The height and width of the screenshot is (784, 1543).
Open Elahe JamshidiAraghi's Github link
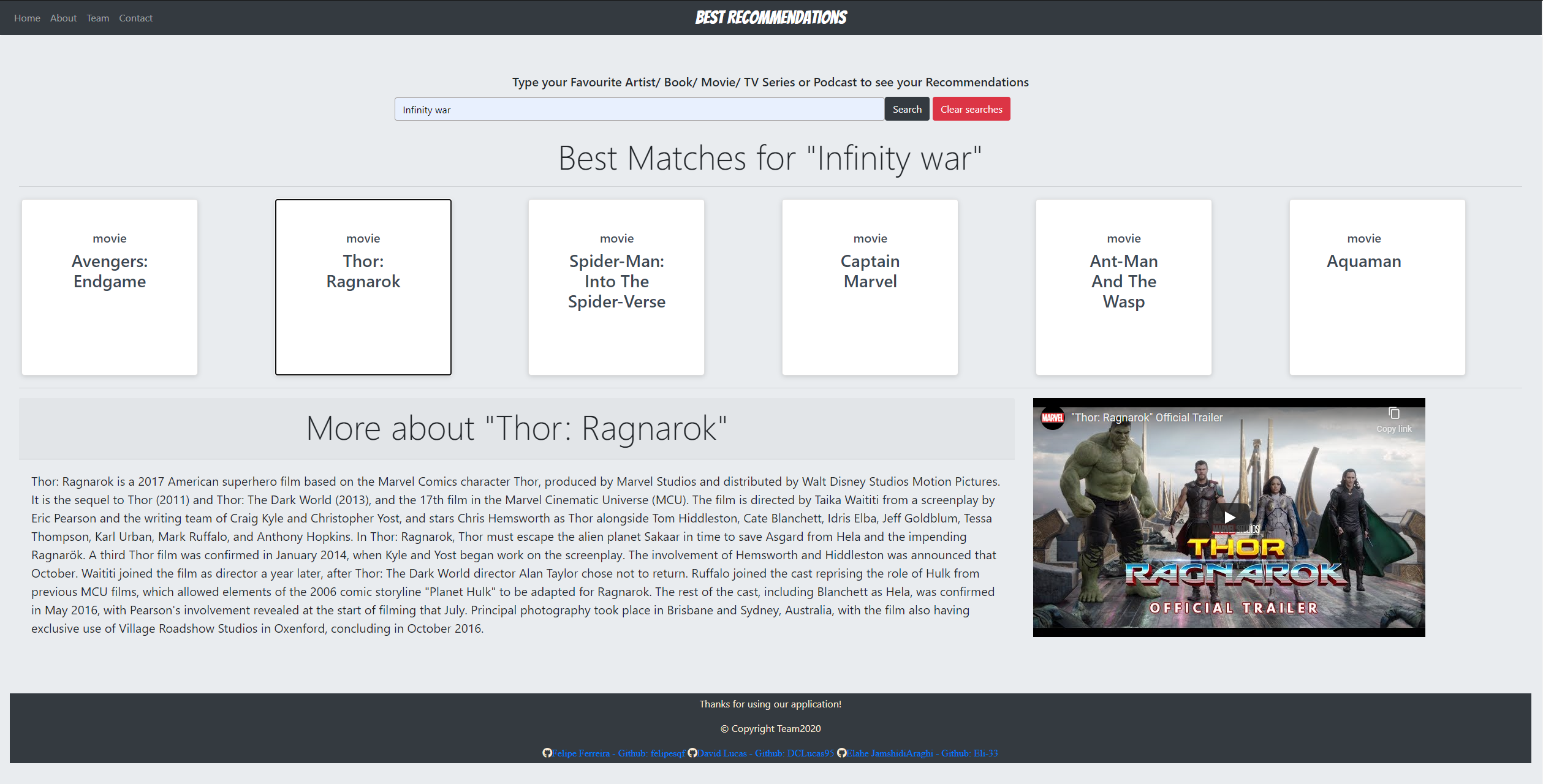point(922,753)
